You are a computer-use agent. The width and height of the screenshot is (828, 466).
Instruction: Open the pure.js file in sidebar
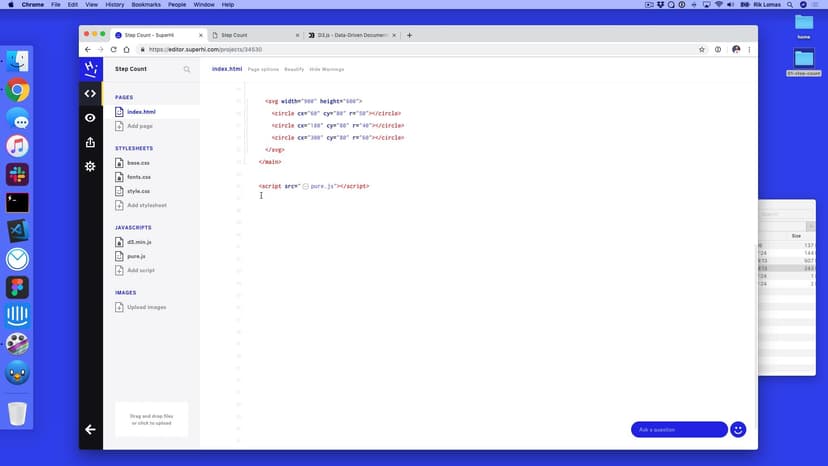[136, 256]
